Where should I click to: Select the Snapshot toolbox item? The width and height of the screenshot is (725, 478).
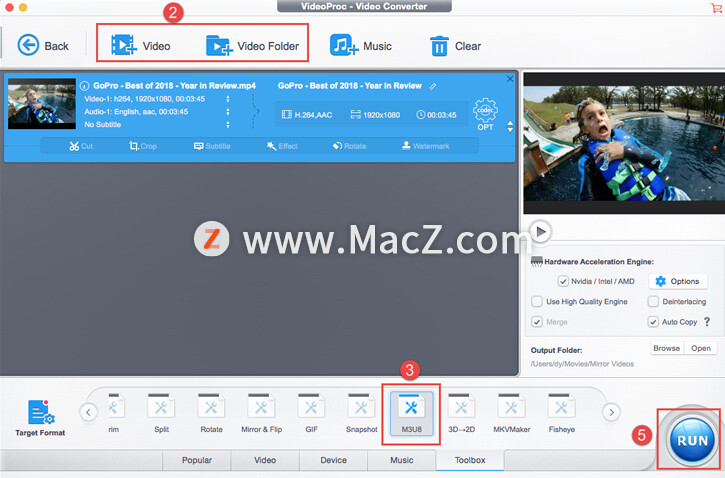[362, 413]
